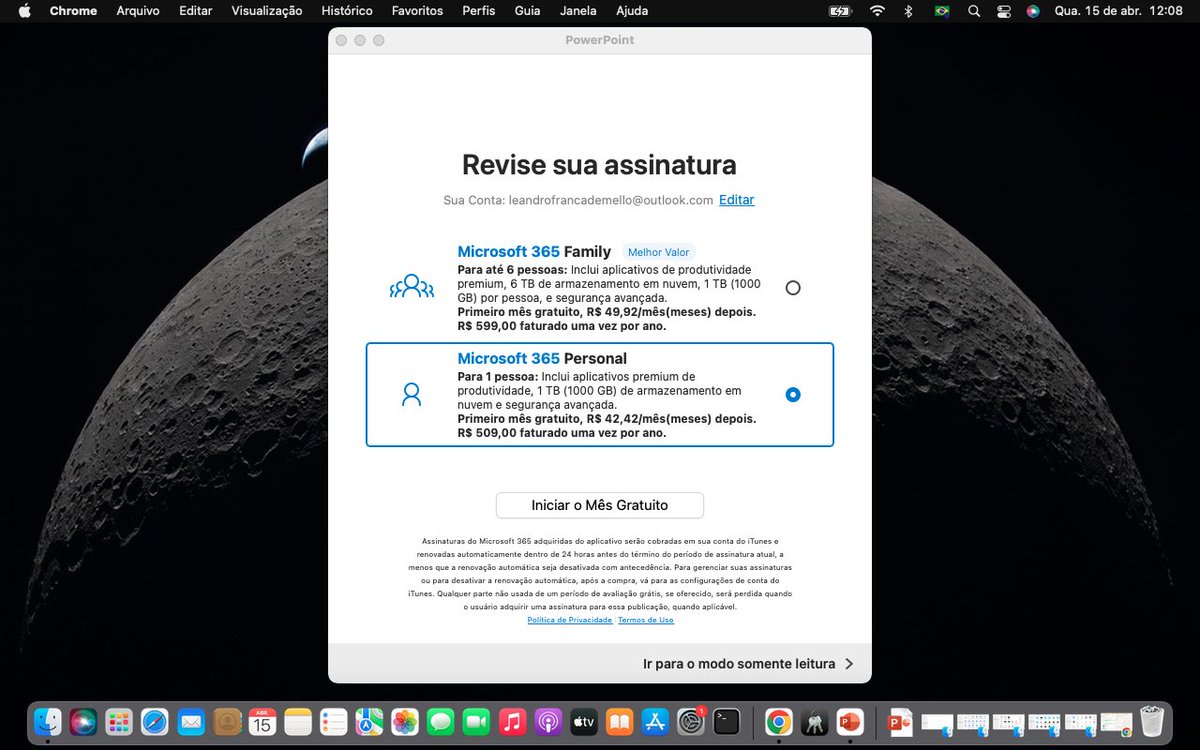1200x750 pixels.
Task: Click the battery status icon
Action: [842, 11]
